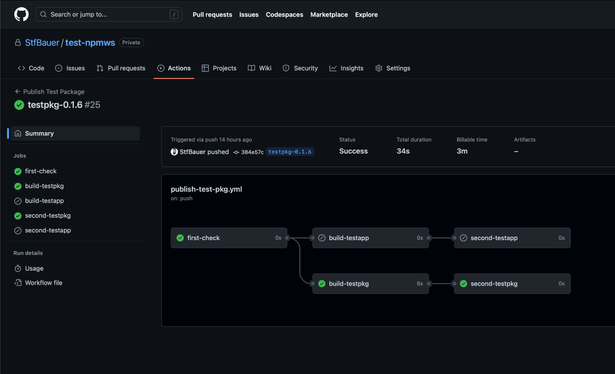The image size is (615, 374).
Task: Click the home icon beside Summary
Action: (x=18, y=133)
